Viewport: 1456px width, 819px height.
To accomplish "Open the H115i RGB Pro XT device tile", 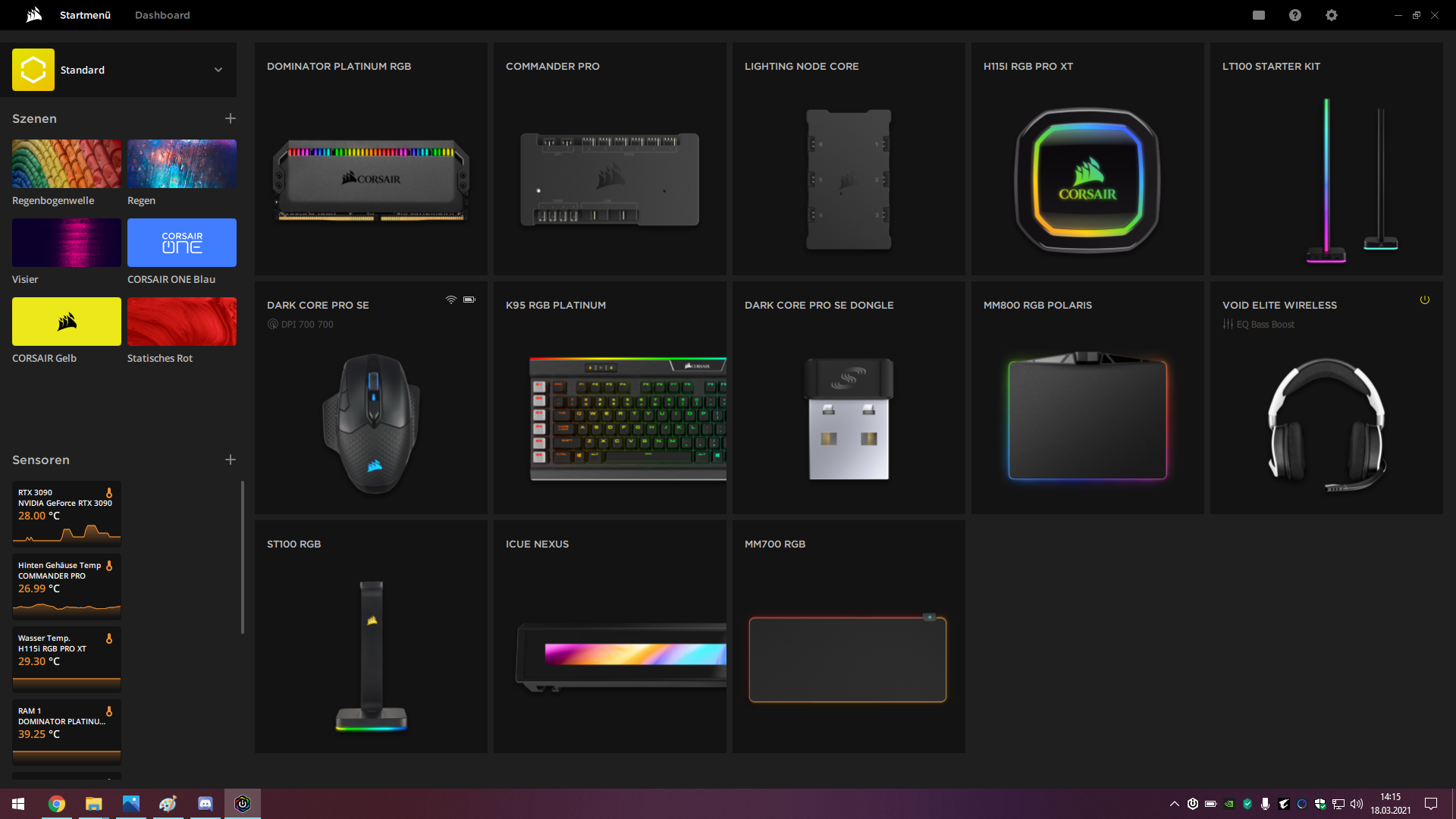I will tap(1087, 158).
